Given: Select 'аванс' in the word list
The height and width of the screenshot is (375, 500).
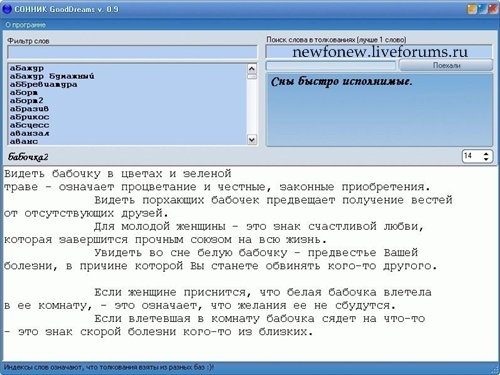Looking at the screenshot, I should click(24, 141).
